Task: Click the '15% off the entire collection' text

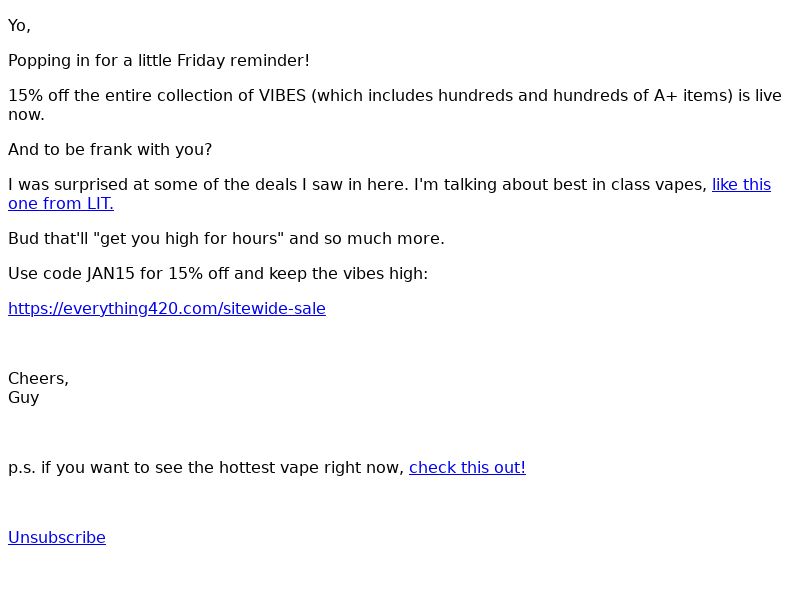Action: point(131,96)
